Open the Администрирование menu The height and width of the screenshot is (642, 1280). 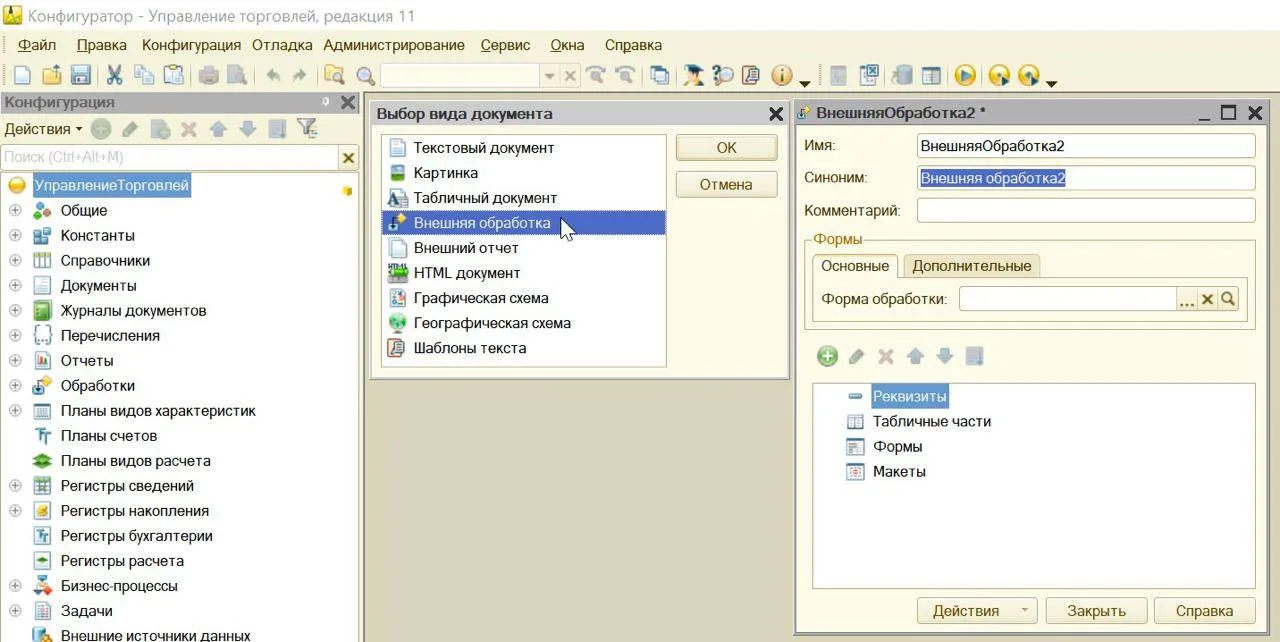coord(394,45)
